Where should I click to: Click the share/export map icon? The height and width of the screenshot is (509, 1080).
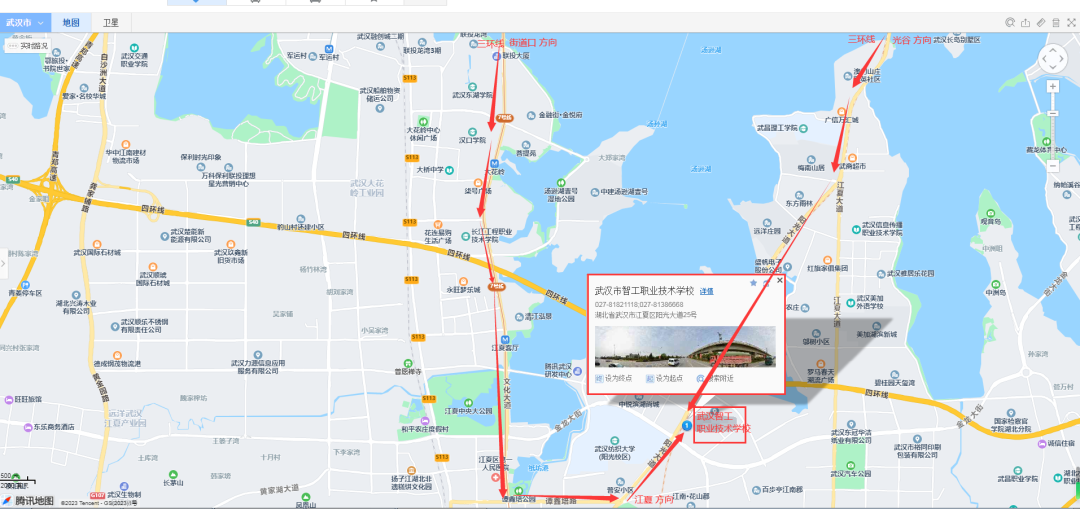[1025, 22]
